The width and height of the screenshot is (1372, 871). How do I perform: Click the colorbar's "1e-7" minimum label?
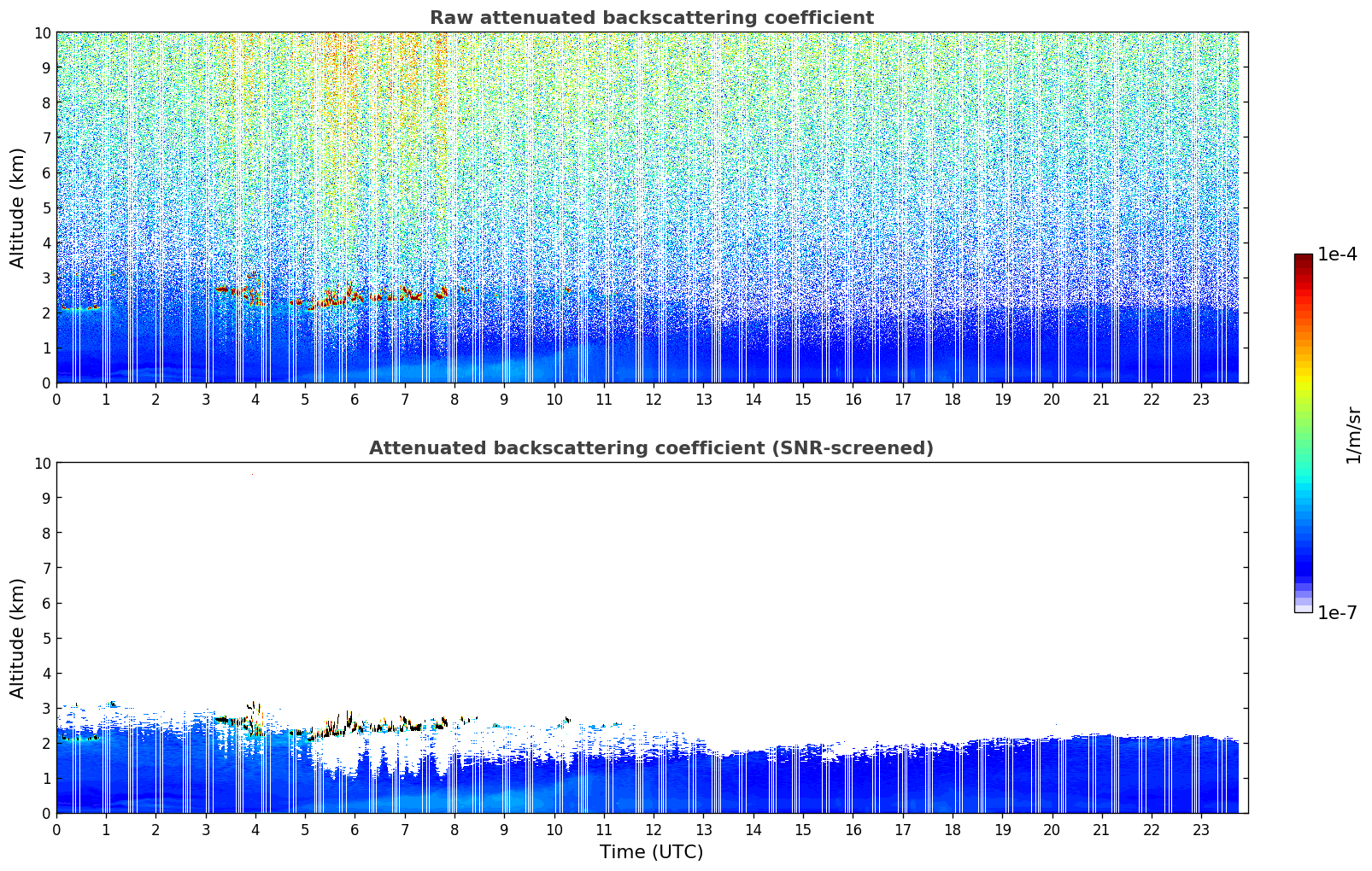click(x=1337, y=612)
